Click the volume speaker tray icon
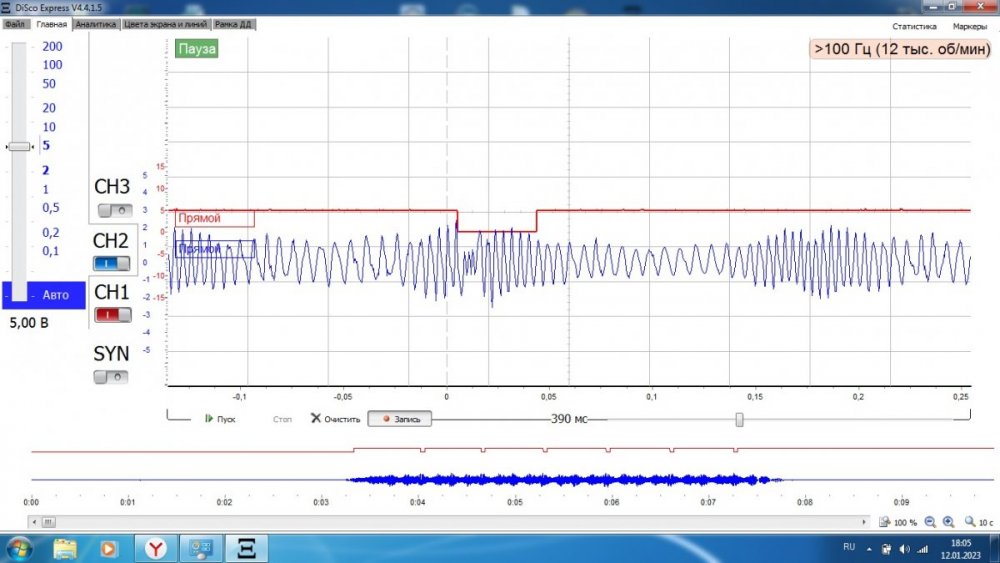The height and width of the screenshot is (563, 1000). coord(904,548)
